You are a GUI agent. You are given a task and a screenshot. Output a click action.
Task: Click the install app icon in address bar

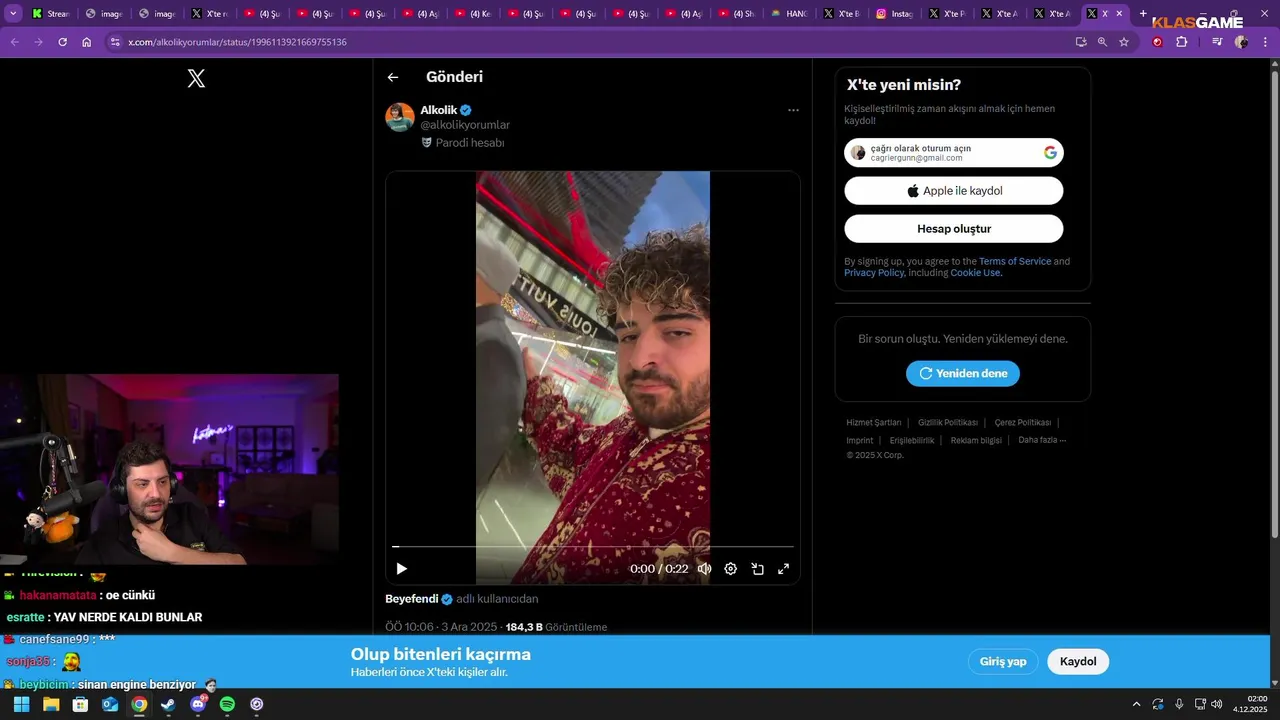click(1081, 42)
